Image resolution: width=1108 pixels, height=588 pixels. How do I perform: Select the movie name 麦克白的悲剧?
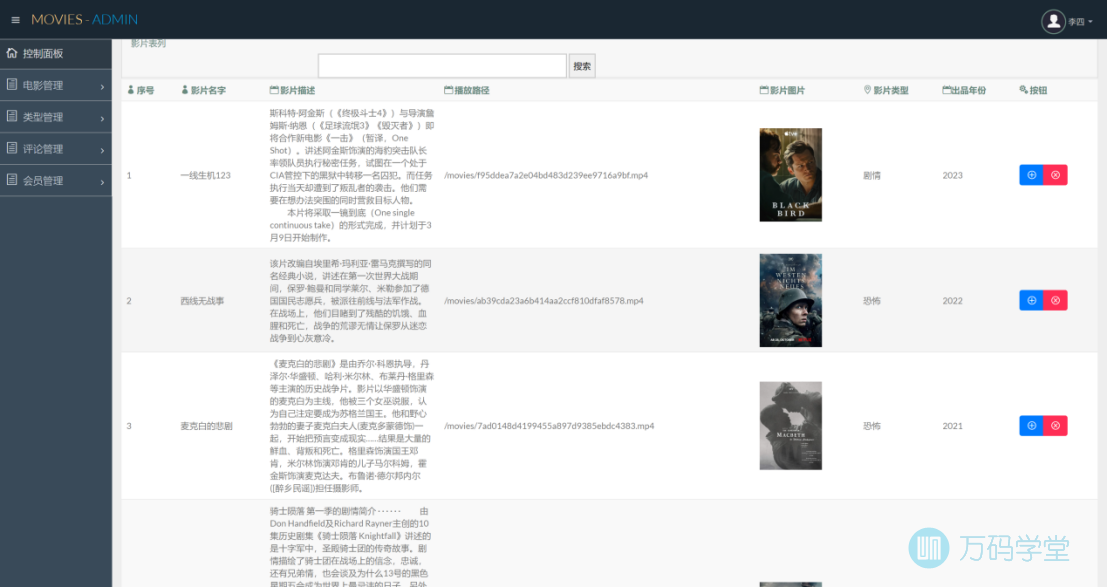pyautogui.click(x=206, y=426)
